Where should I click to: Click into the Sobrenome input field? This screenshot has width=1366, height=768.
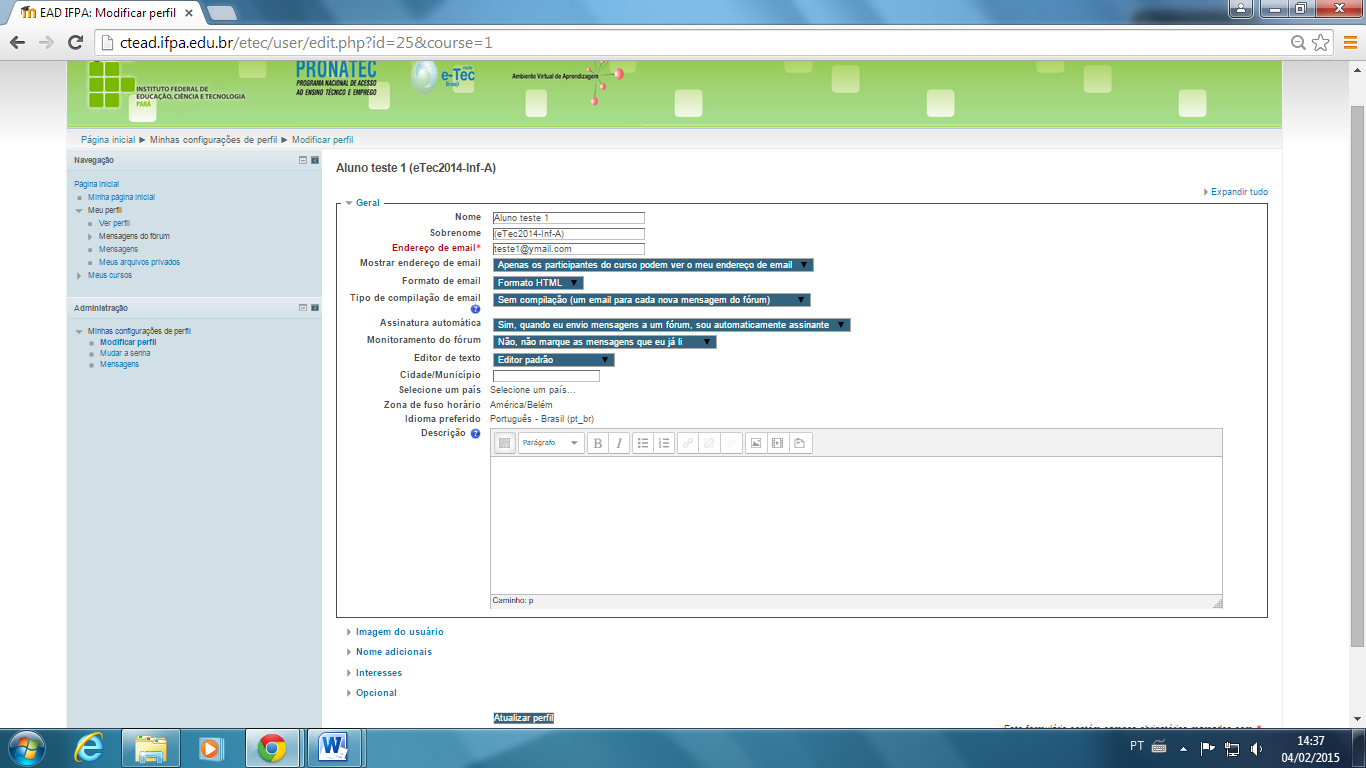pos(569,234)
